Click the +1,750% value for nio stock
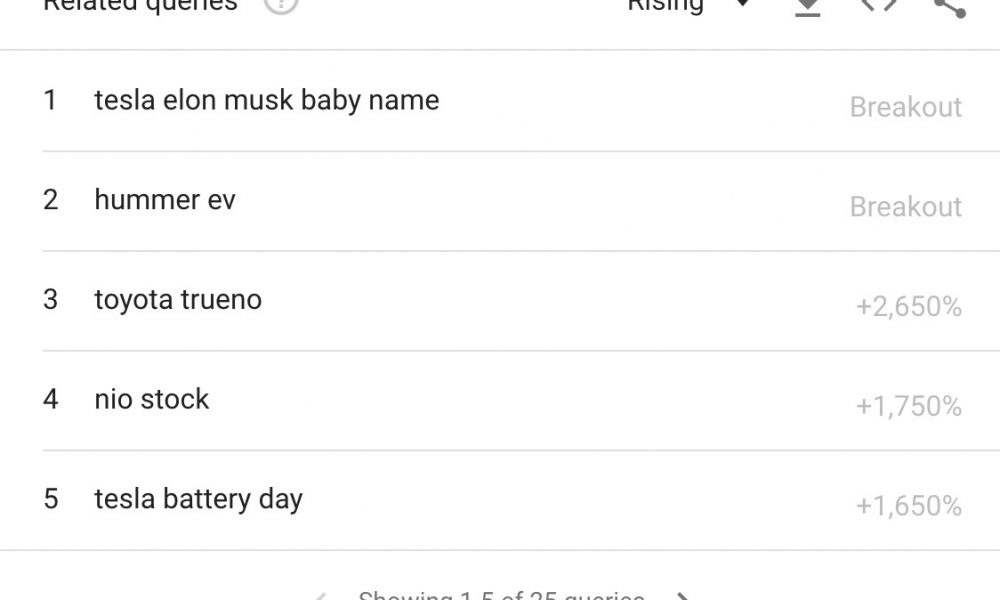1000x600 pixels. point(909,406)
